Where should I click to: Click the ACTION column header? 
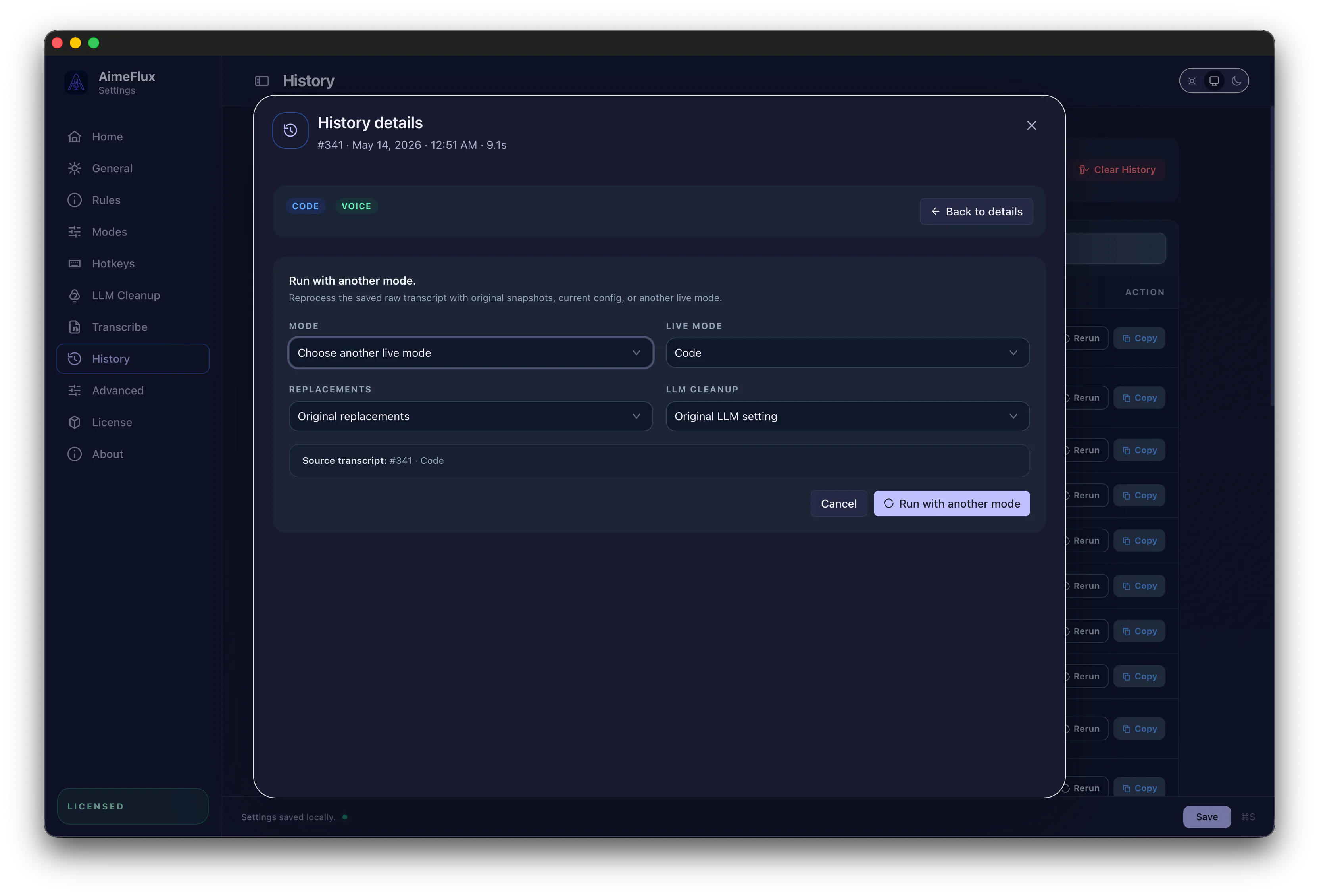tap(1145, 293)
